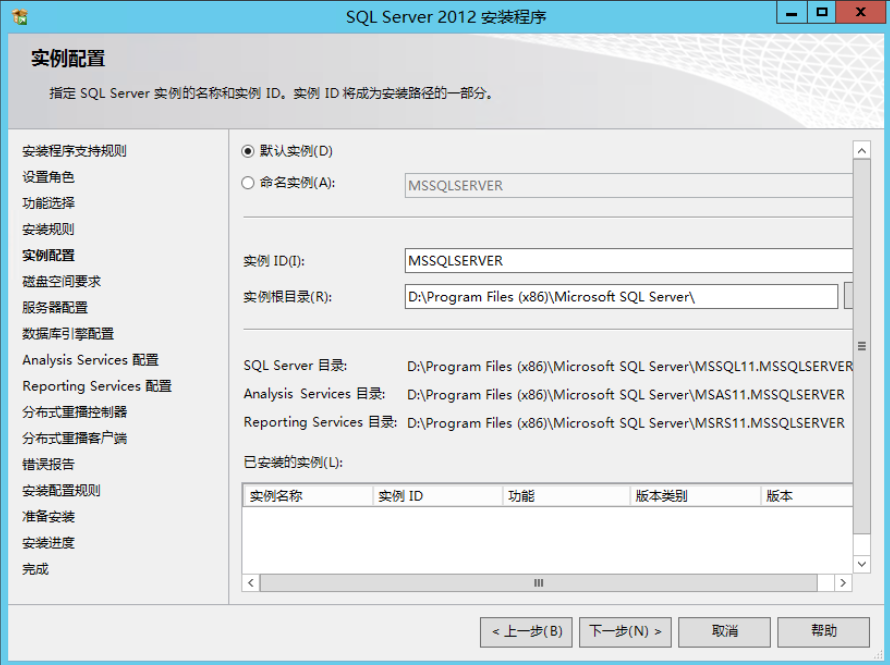Select 安装程序支持规则 step in sidebar
The image size is (890, 665).
click(74, 151)
